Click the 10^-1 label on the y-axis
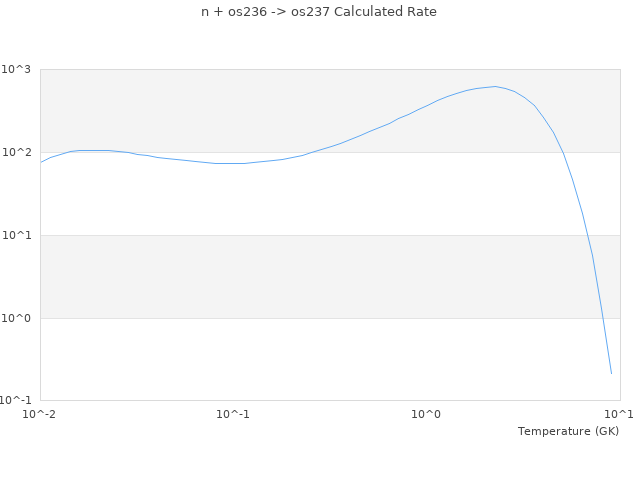 pyautogui.click(x=17, y=401)
